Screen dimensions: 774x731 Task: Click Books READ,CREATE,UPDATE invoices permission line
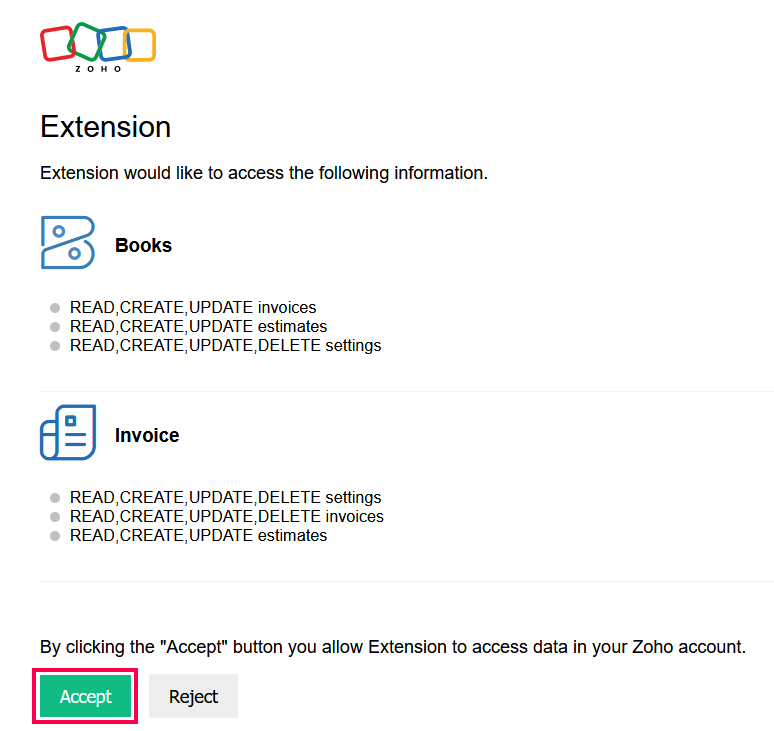click(193, 308)
